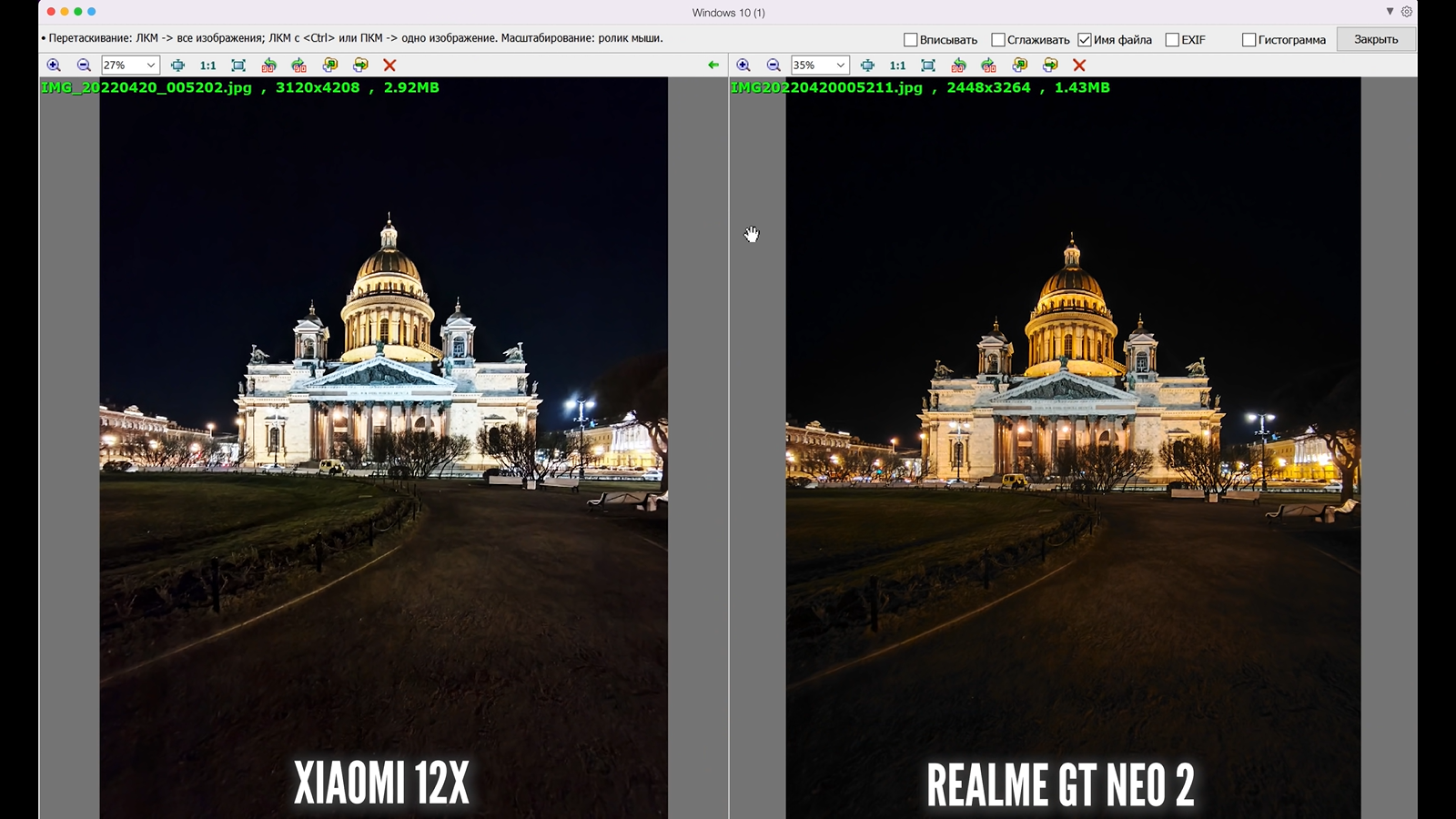Zoom in on the right IMG20220420005211 image
1456x819 pixels.
tap(743, 66)
